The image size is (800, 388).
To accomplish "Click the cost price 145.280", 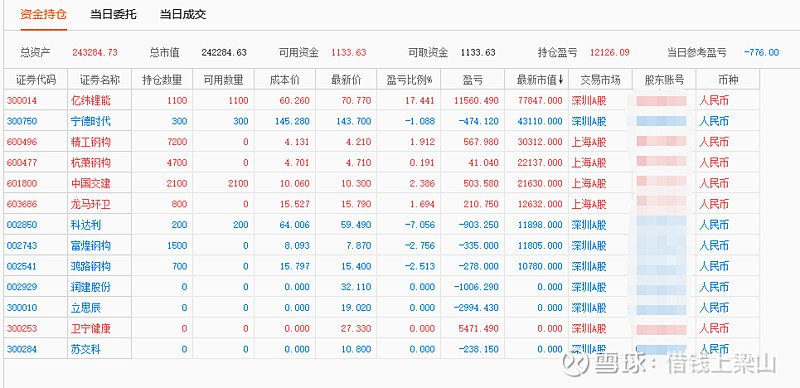I will tap(294, 122).
